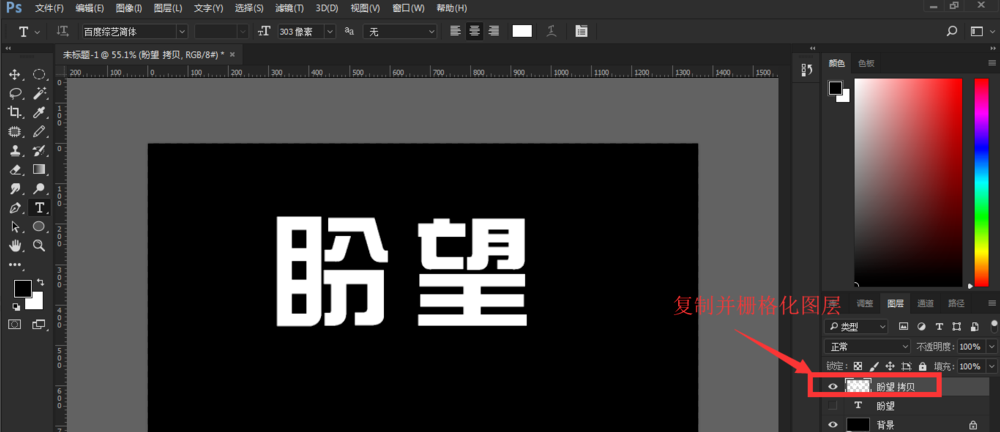Select the Move tool
Image resolution: width=1000 pixels, height=432 pixels.
(15, 75)
